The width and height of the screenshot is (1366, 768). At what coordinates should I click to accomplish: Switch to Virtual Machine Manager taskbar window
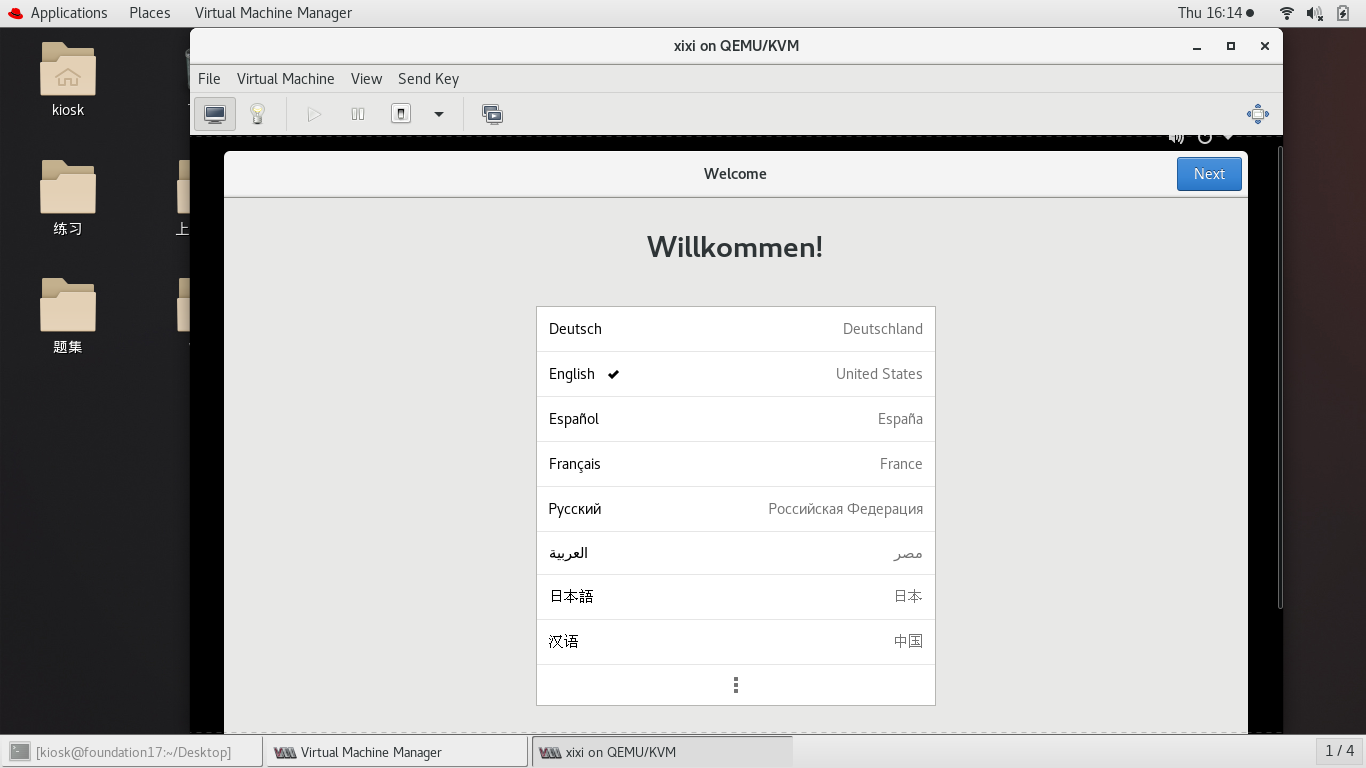click(397, 752)
